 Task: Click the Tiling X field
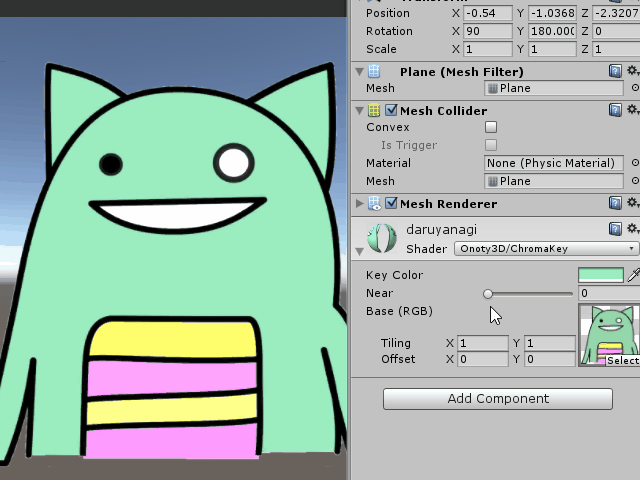(483, 343)
